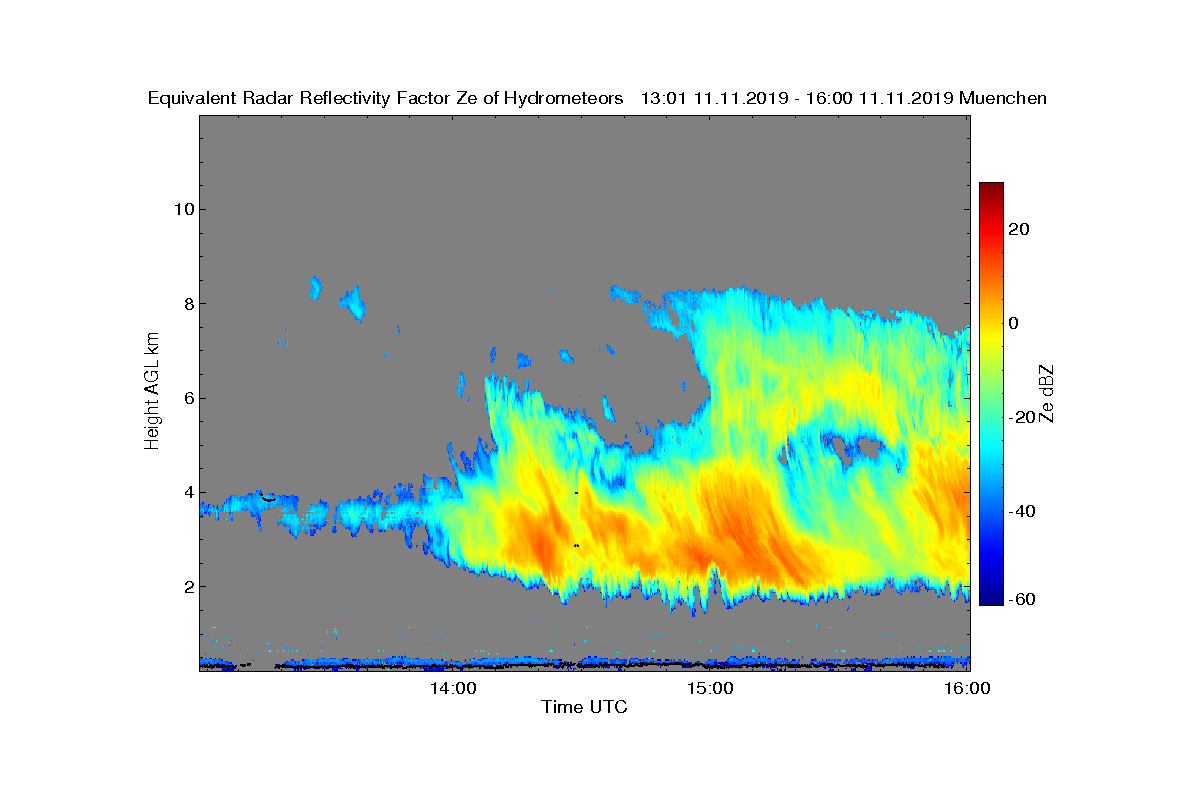This screenshot has width=1200, height=800.
Task: Click the 'Time UTC' axis label
Action: (584, 707)
